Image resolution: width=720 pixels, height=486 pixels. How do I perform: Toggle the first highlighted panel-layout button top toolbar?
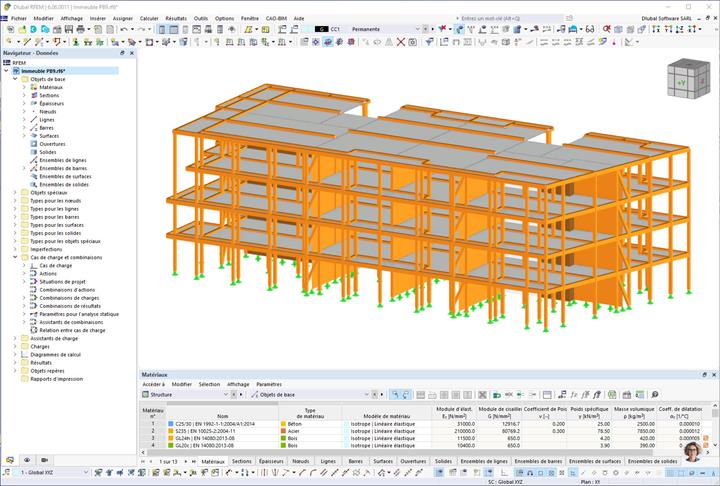162,29
